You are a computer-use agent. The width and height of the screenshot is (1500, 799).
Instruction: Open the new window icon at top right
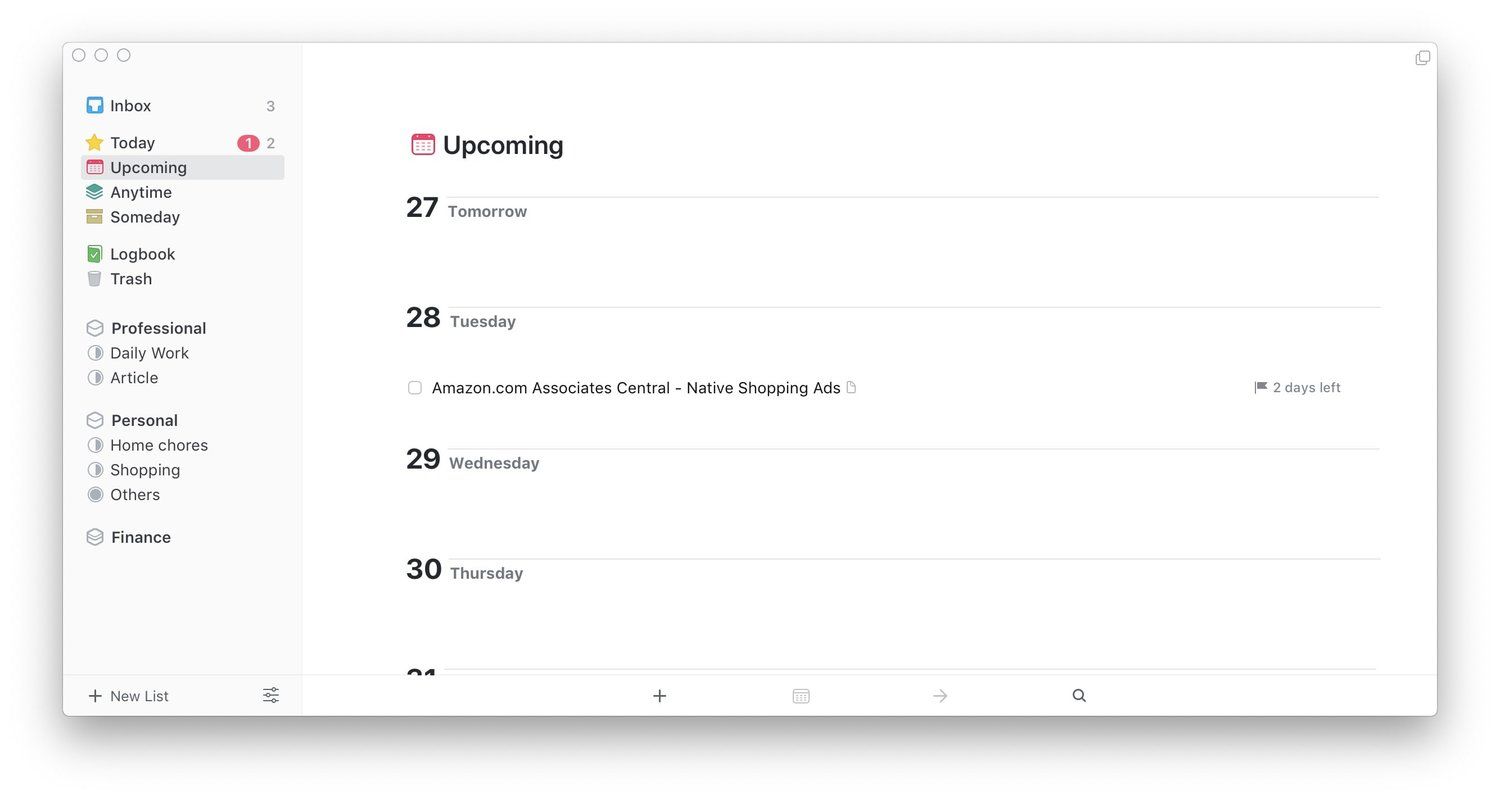coord(1422,58)
